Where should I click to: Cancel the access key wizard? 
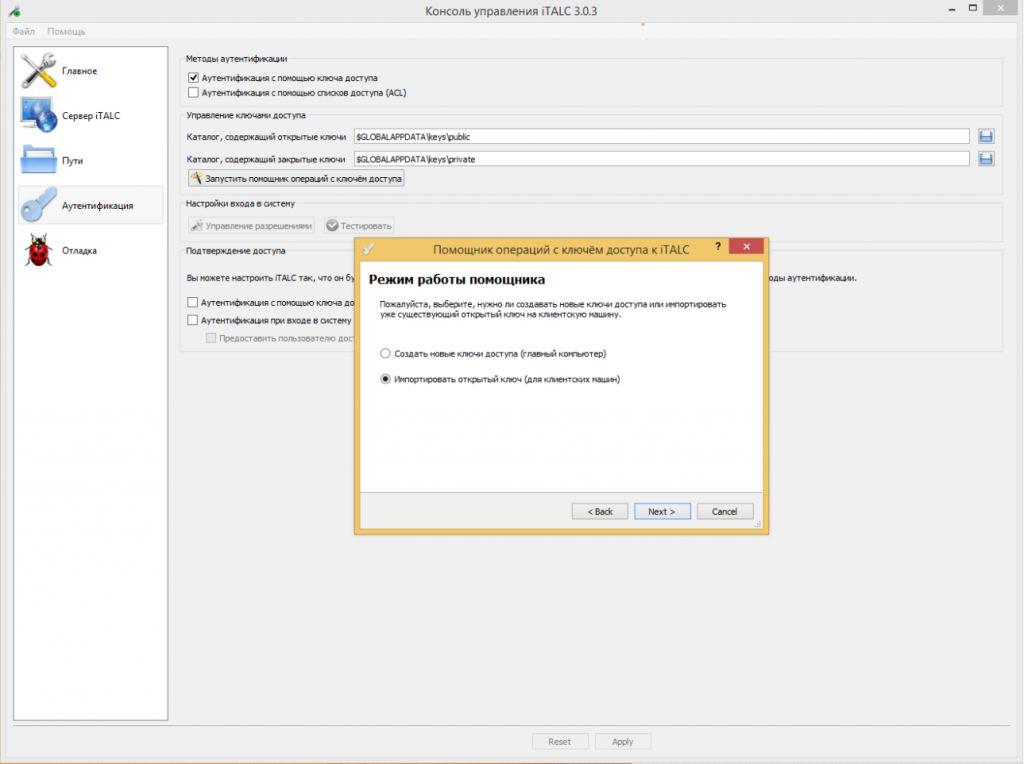click(x=725, y=511)
